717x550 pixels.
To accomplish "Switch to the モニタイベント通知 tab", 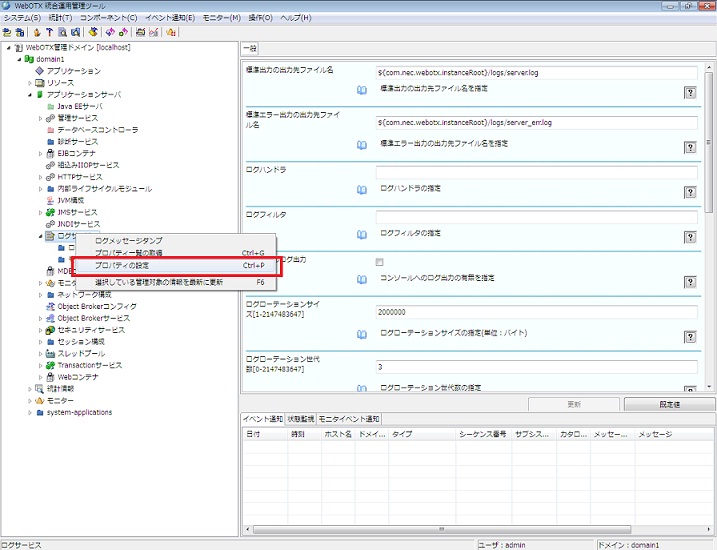I will click(348, 419).
